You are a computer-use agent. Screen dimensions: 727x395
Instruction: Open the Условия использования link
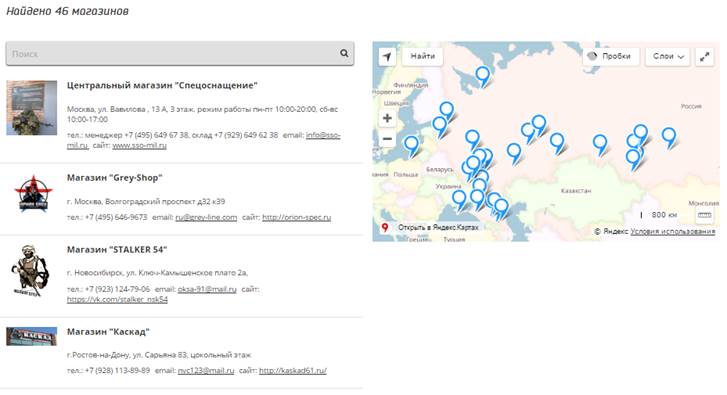pos(672,231)
